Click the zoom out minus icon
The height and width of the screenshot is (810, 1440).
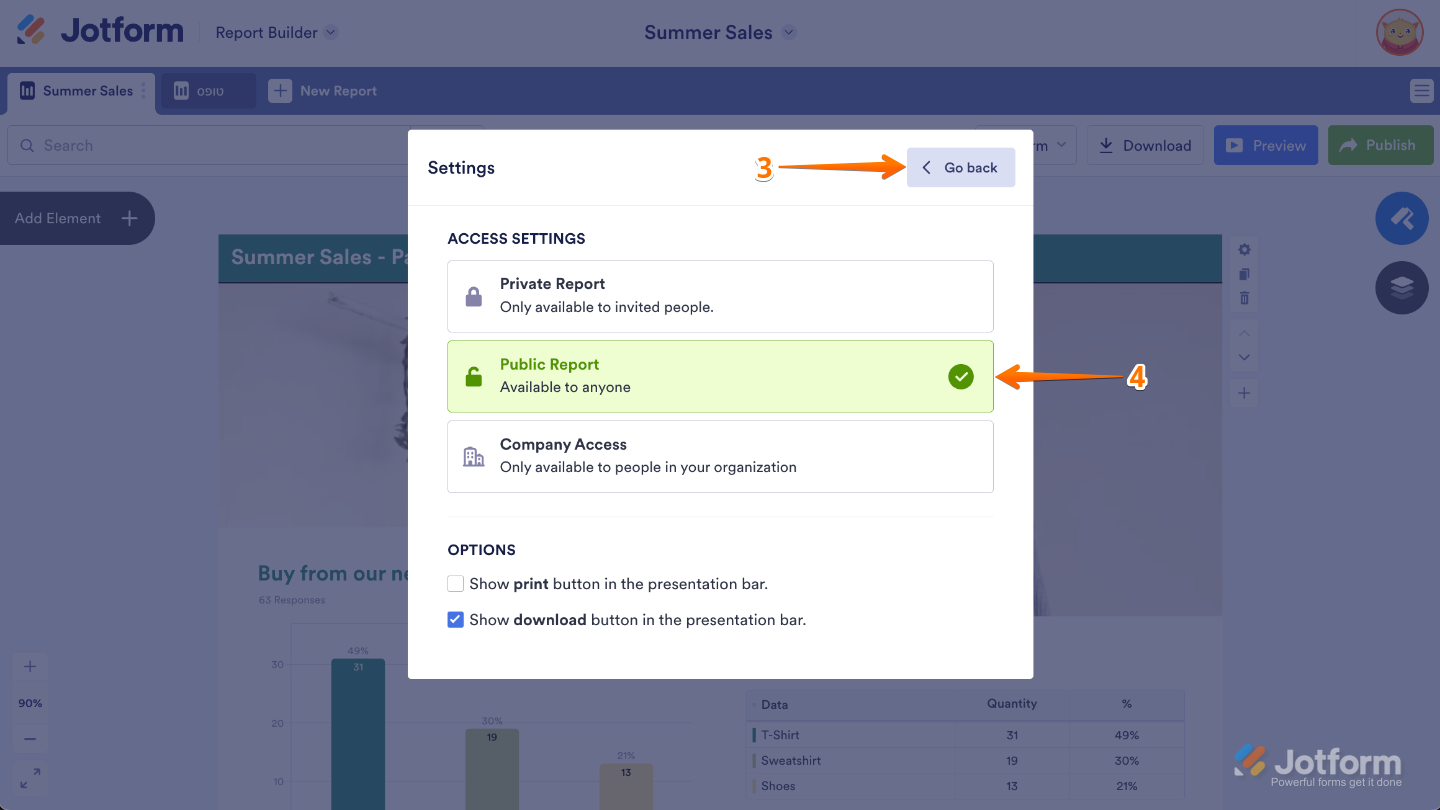tap(30, 738)
